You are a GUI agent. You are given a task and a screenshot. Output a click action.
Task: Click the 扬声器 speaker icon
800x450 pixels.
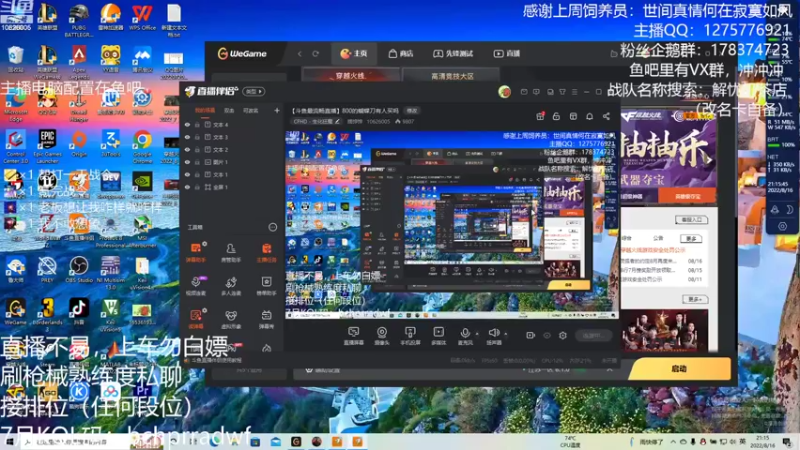click(493, 335)
